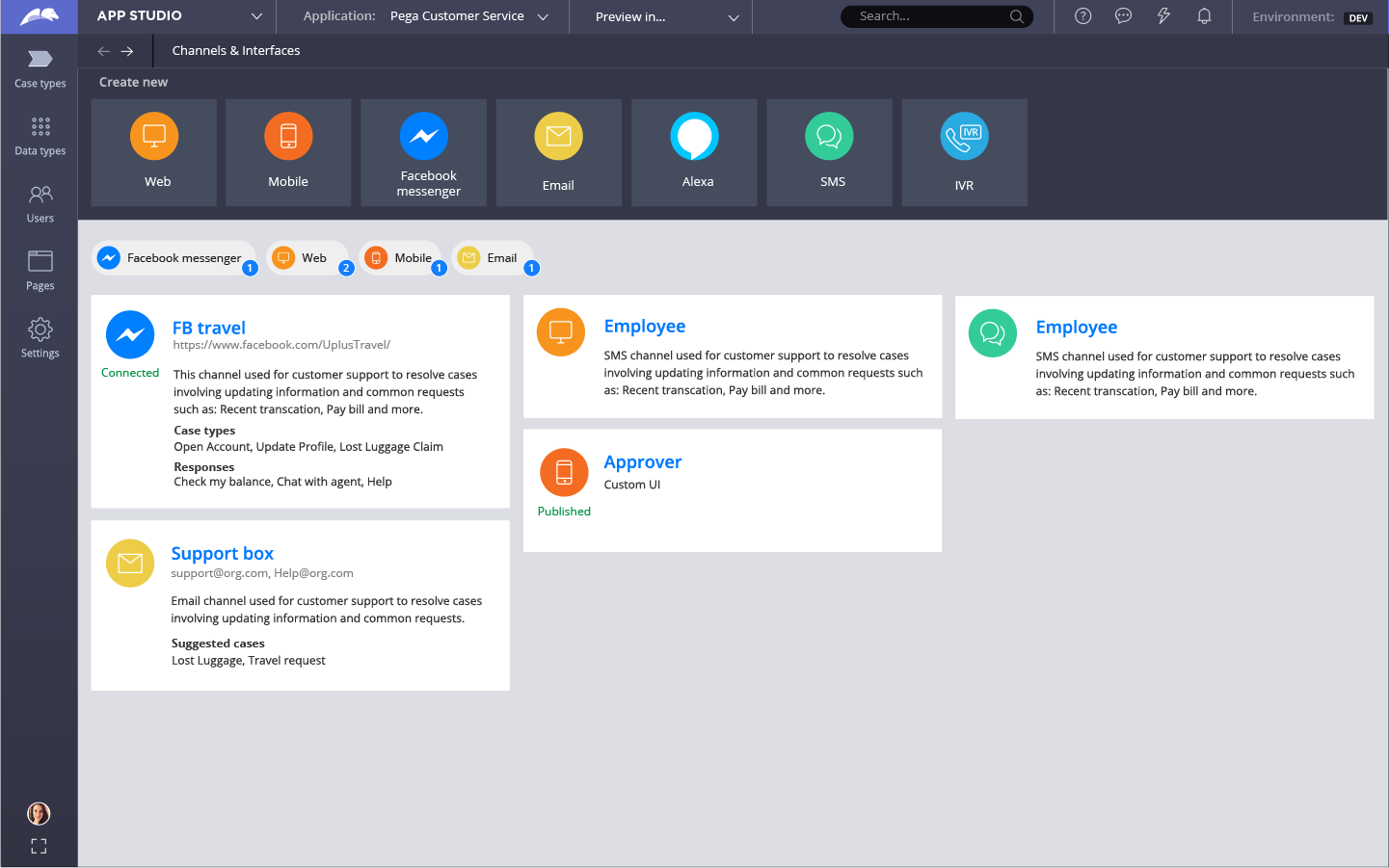Go to the Data types section
The width and height of the screenshot is (1389, 868).
[40, 135]
